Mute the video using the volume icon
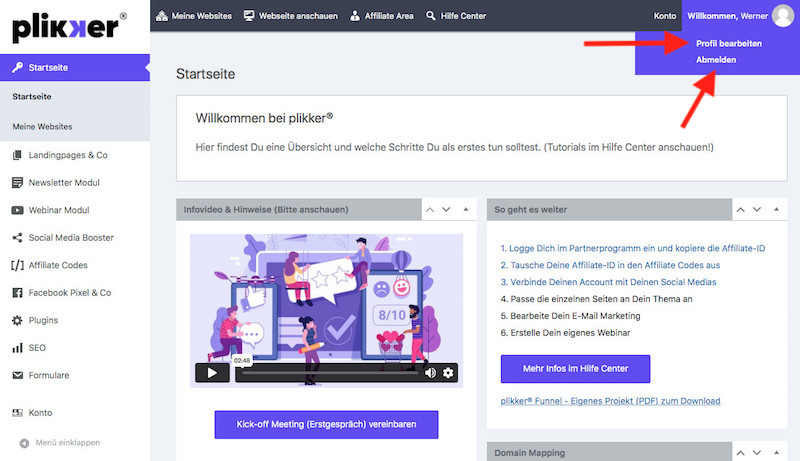This screenshot has width=800, height=461. point(431,373)
